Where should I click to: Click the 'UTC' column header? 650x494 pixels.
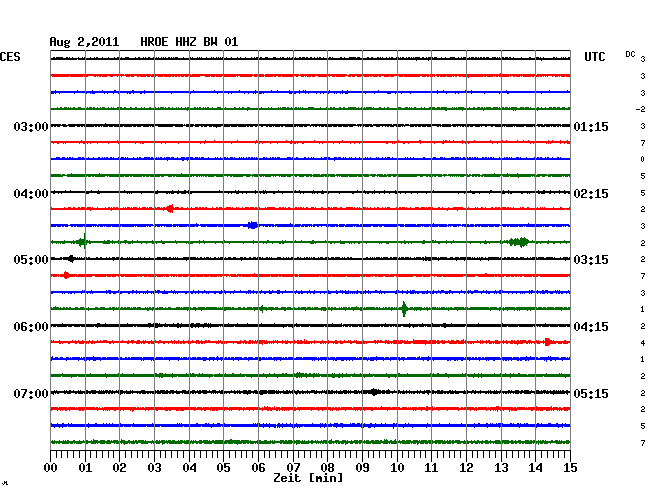click(594, 57)
